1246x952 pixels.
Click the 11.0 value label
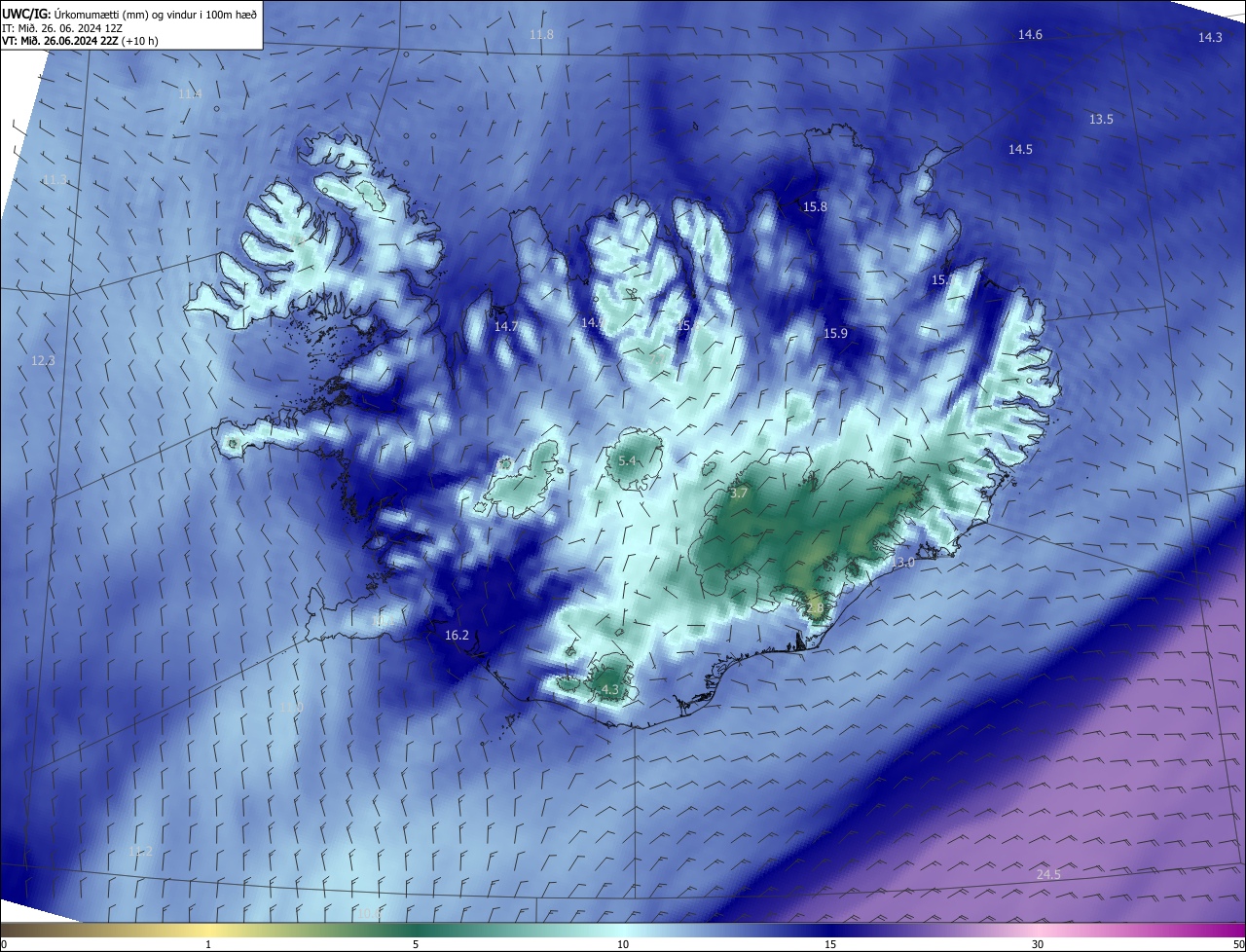pos(291,708)
